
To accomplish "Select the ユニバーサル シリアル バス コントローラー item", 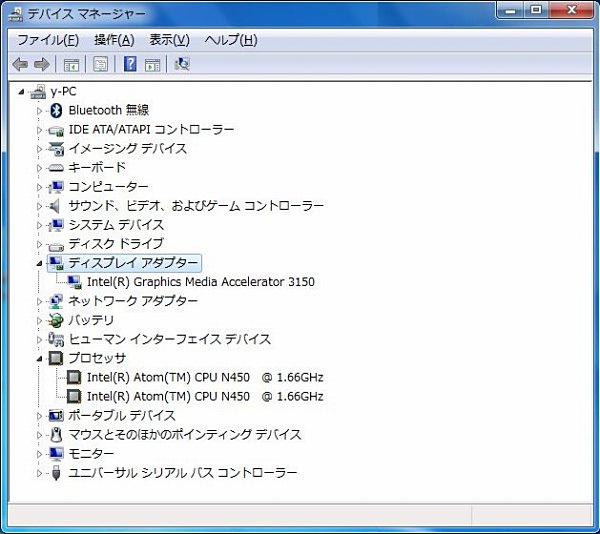I will coord(182,472).
